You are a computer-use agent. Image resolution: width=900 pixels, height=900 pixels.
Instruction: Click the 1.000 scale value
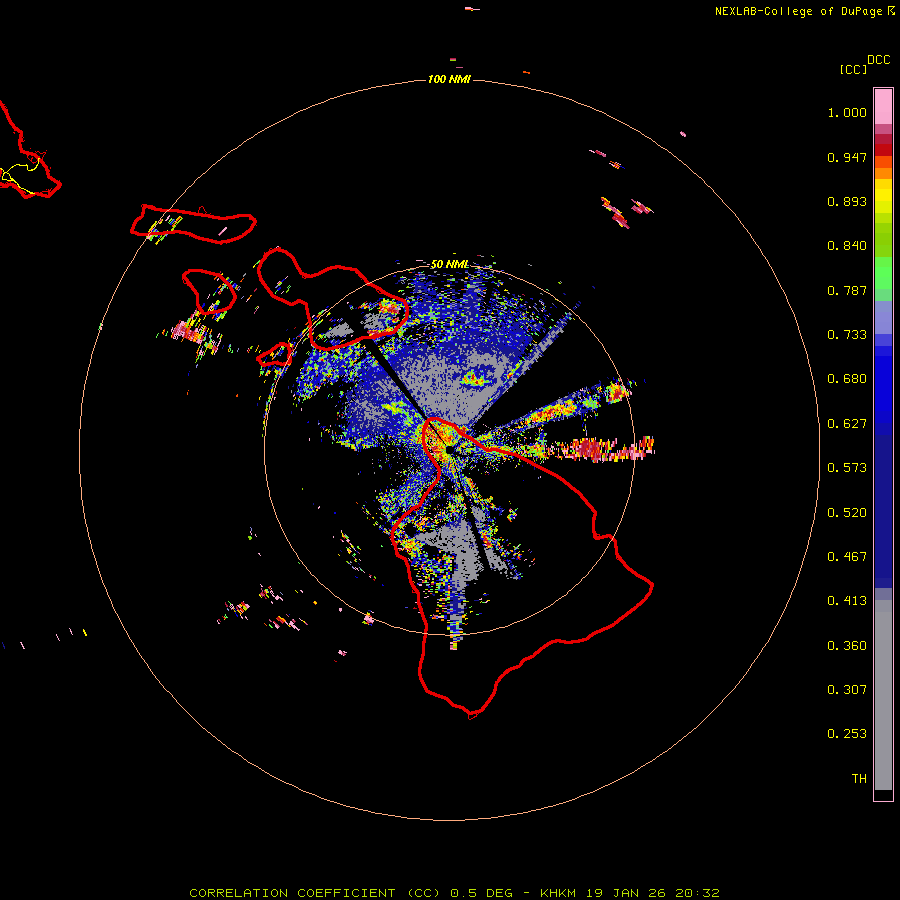847,112
